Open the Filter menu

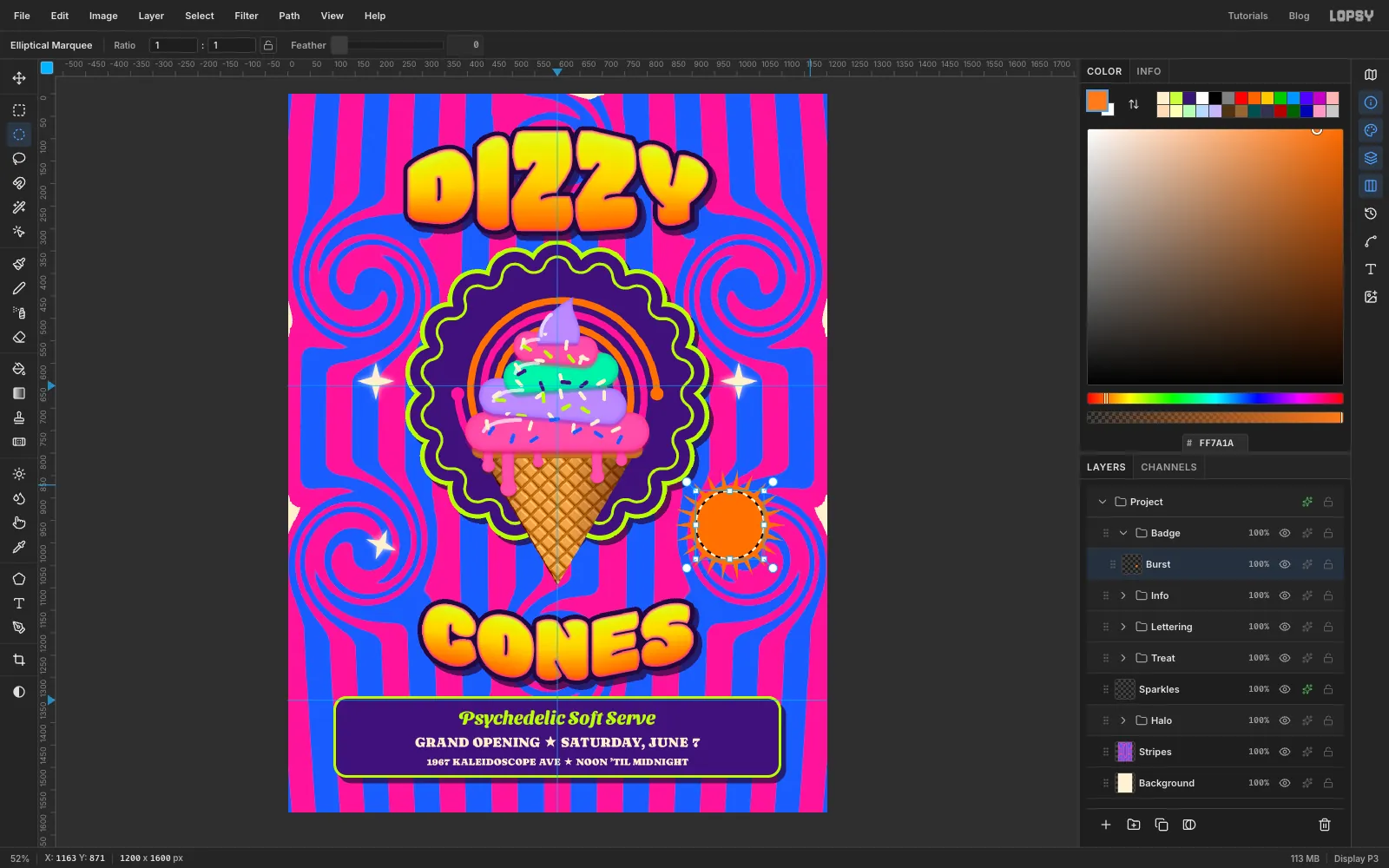[247, 16]
